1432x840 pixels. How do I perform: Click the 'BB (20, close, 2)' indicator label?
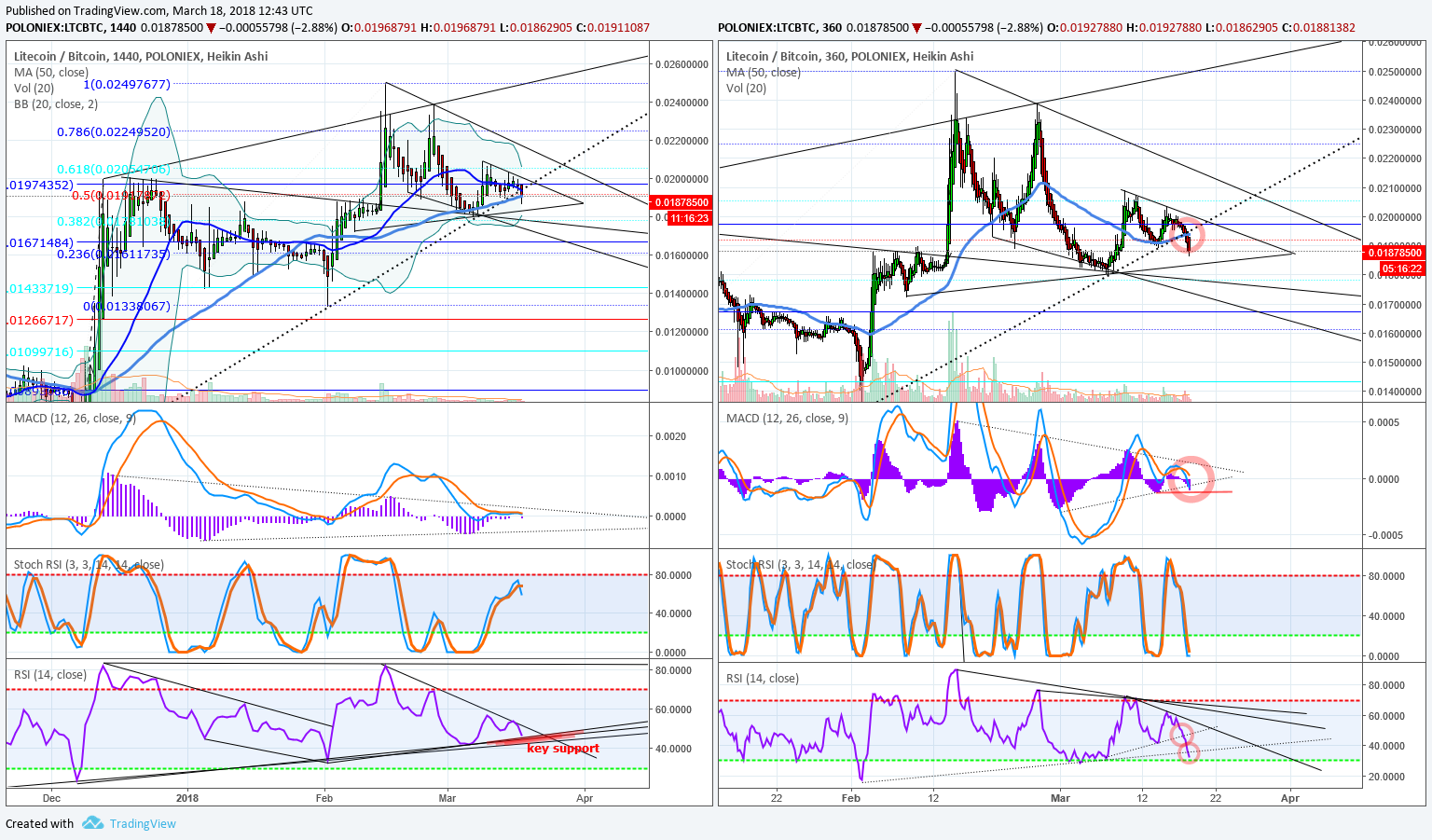click(56, 104)
